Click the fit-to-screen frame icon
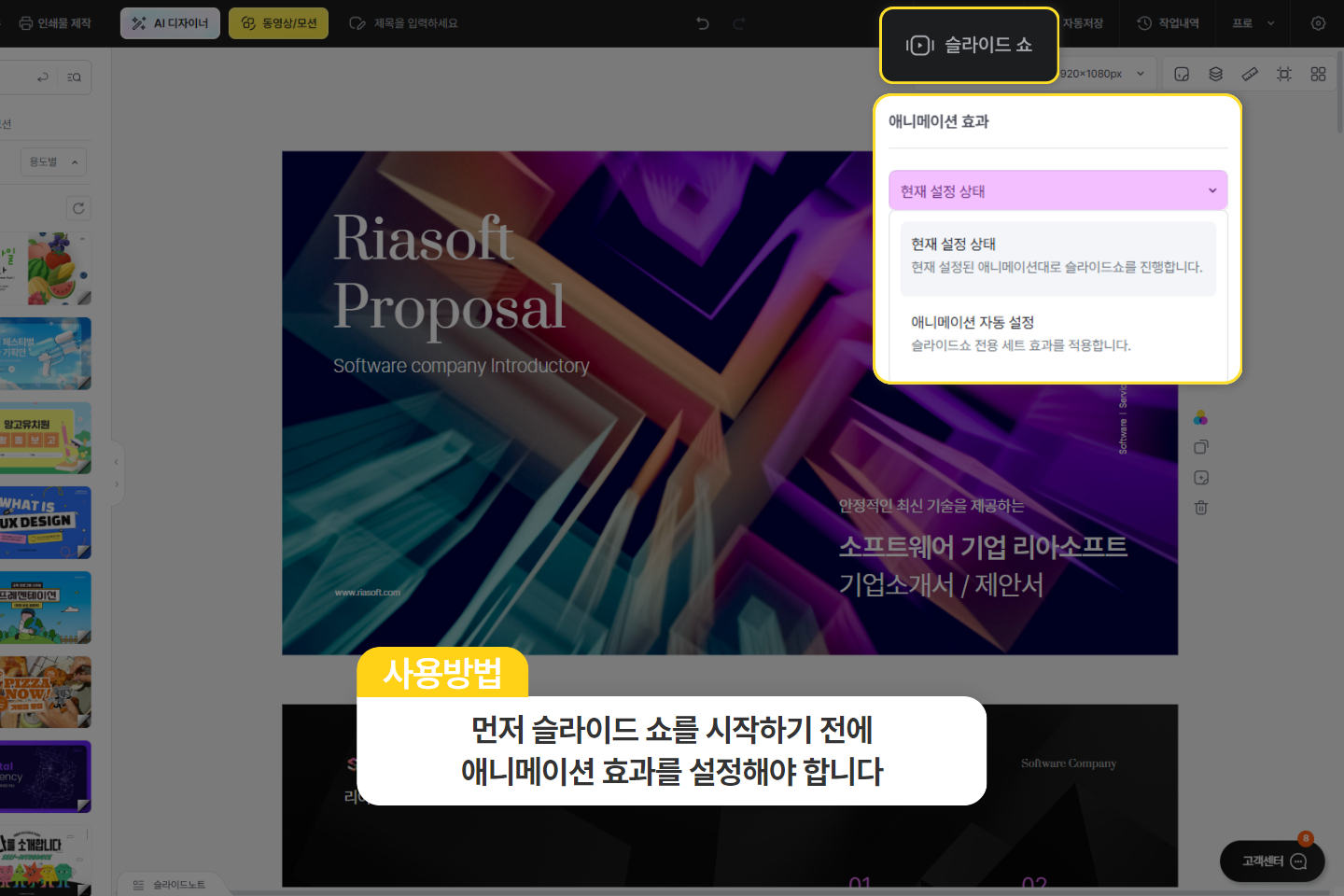 [x=1284, y=74]
